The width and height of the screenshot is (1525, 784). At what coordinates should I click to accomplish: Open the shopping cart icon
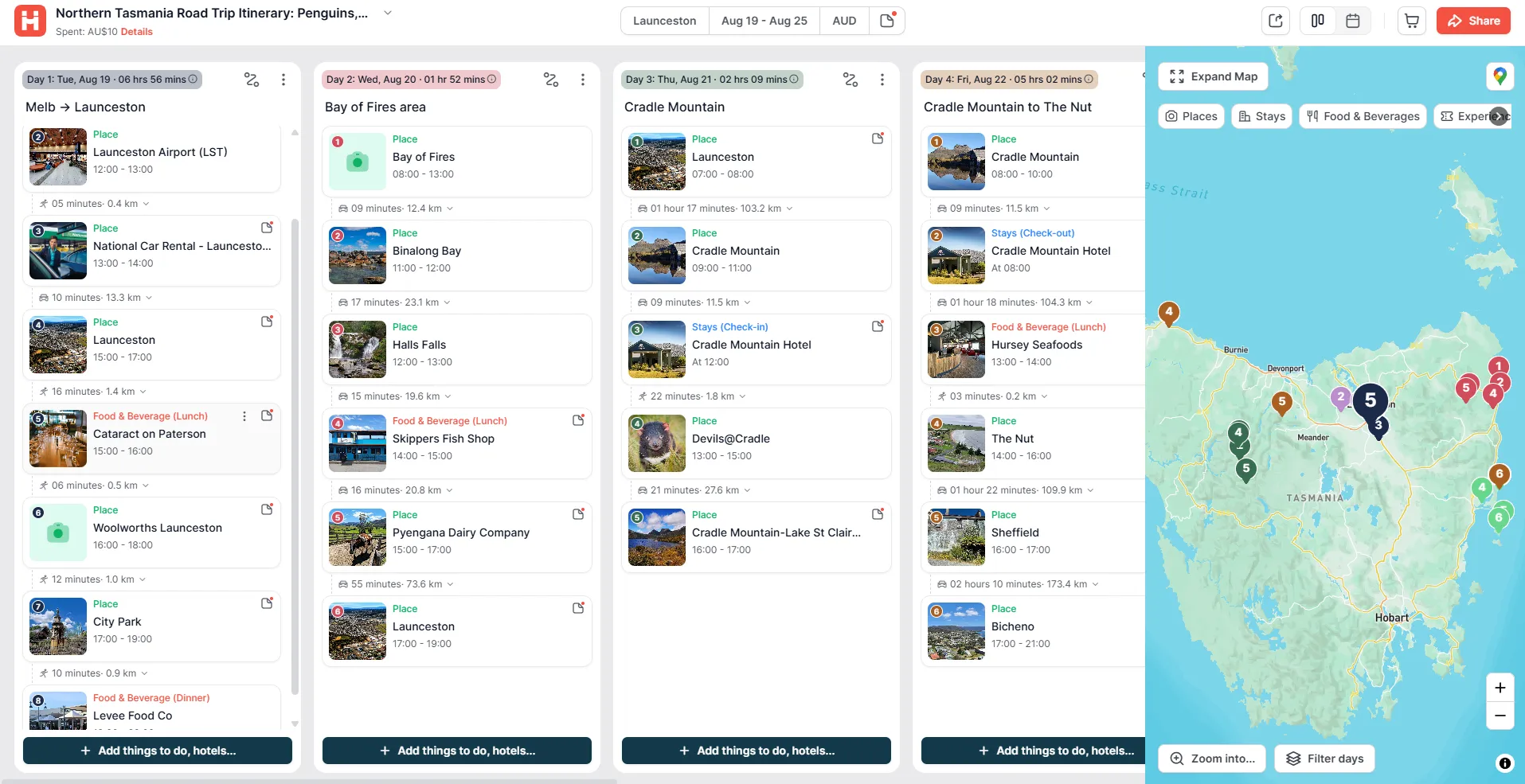click(x=1411, y=21)
